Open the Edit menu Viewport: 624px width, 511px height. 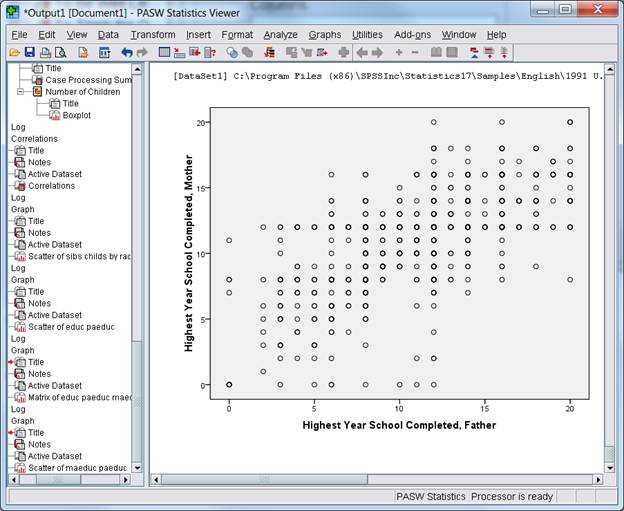[47, 35]
